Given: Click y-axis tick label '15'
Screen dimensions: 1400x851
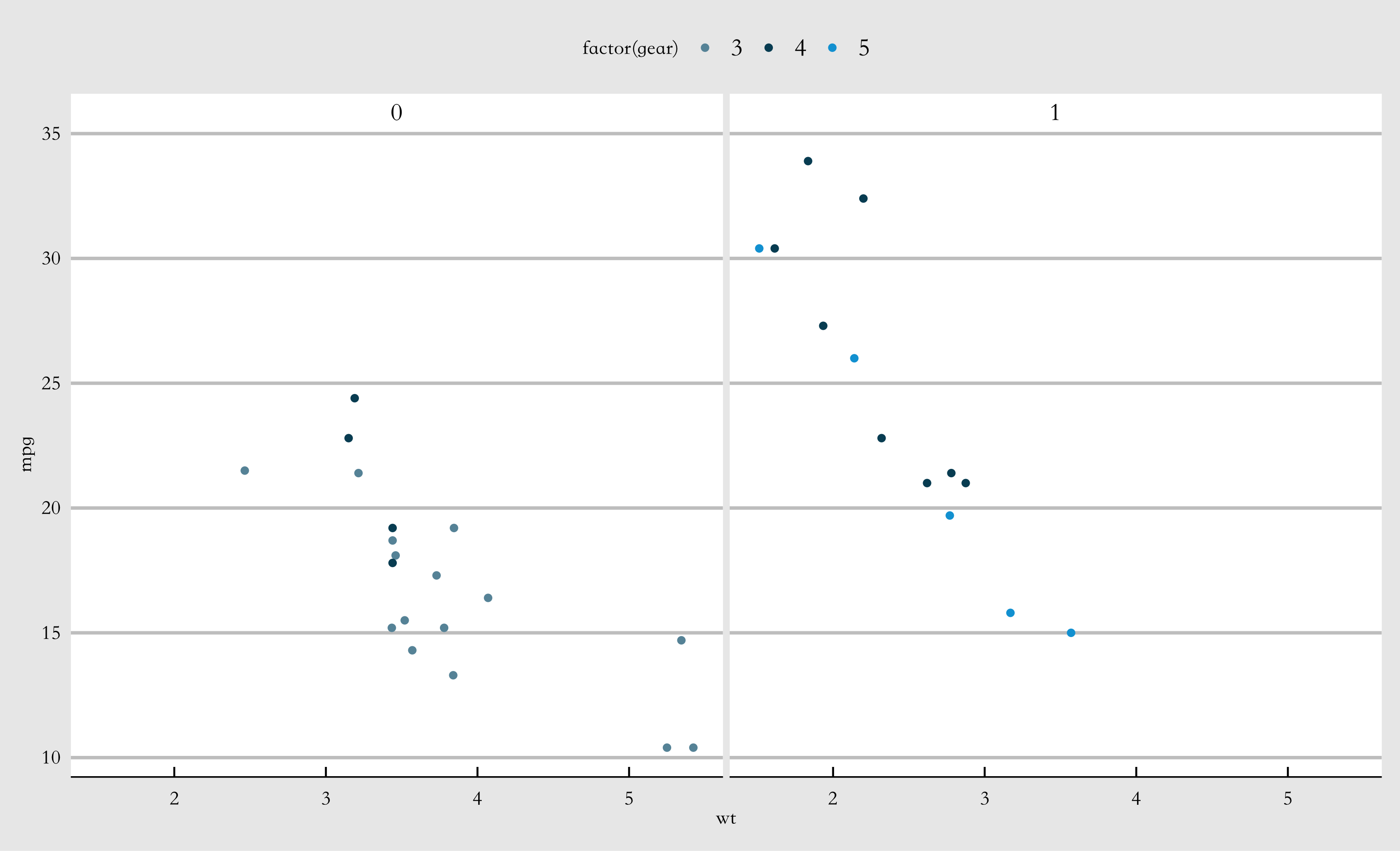Looking at the screenshot, I should [51, 633].
